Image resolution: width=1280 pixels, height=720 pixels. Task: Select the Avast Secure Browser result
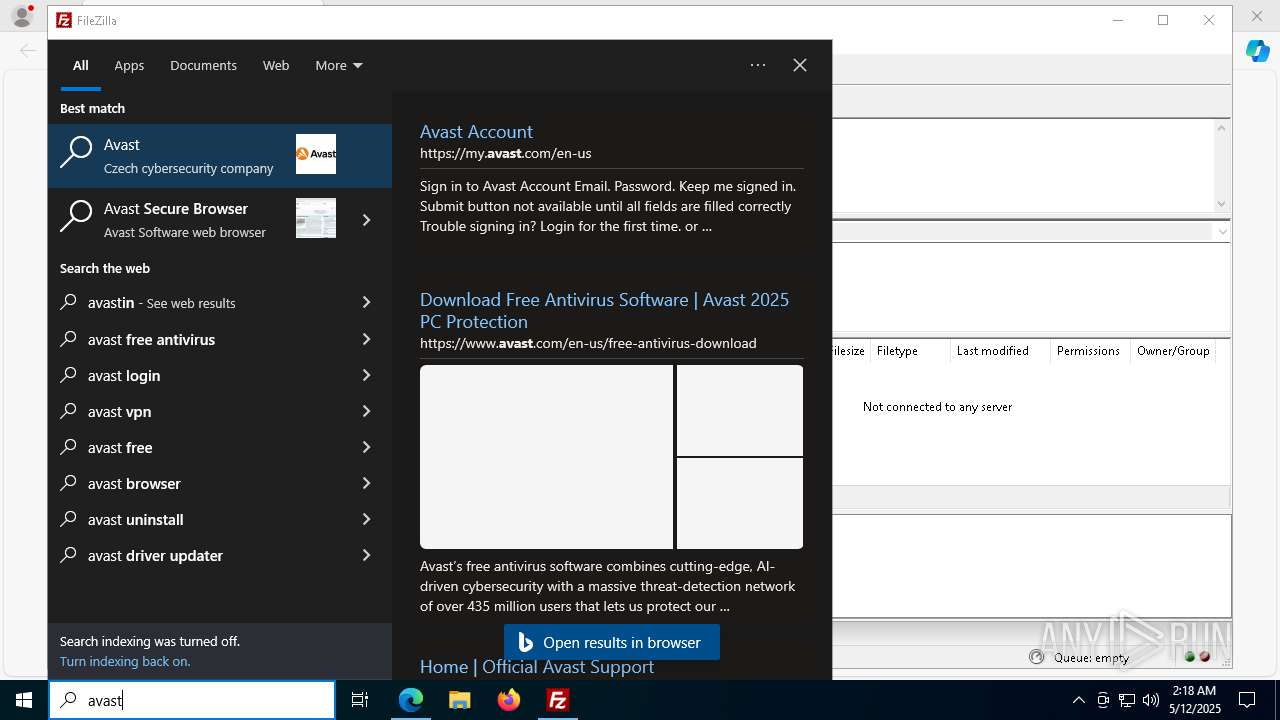(x=196, y=220)
